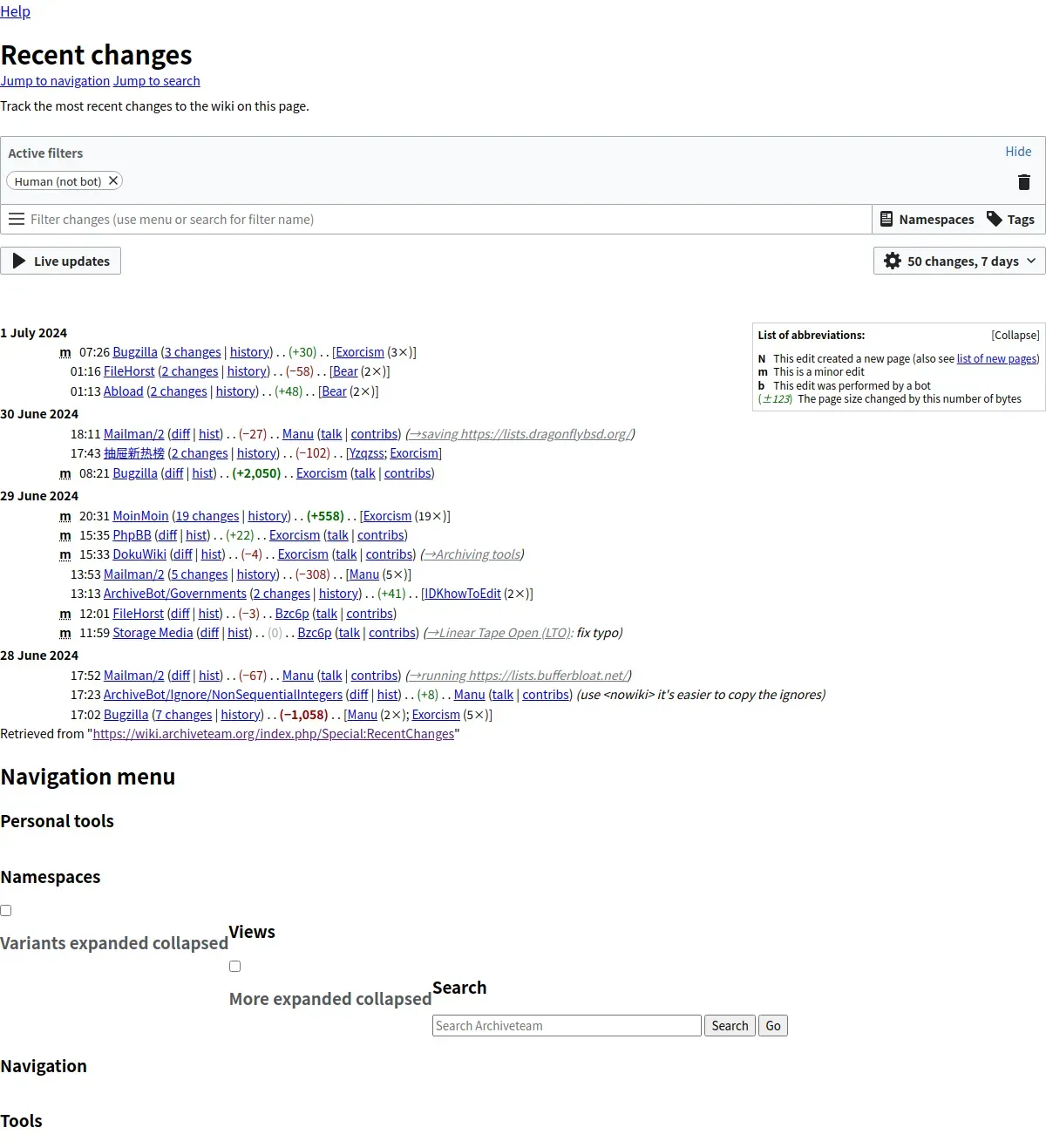Image resolution: width=1046 pixels, height=1148 pixels.
Task: Open the list of new pages link
Action: point(996,359)
